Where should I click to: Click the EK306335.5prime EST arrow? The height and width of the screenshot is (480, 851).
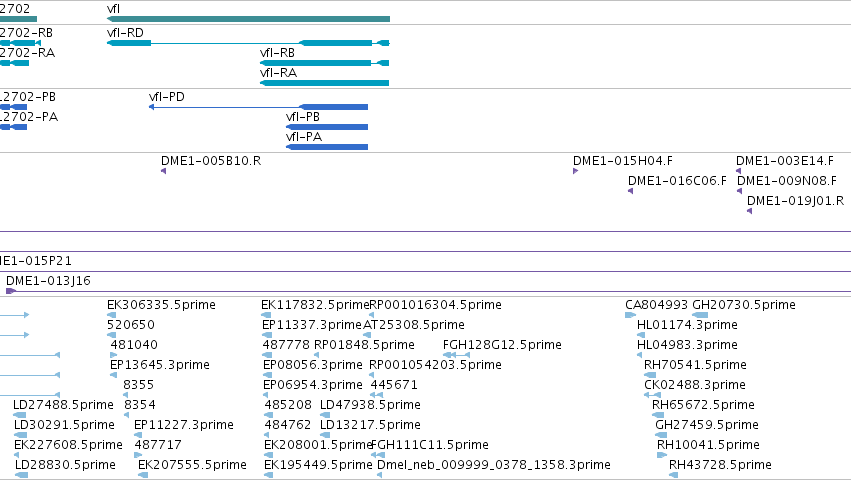tap(112, 315)
